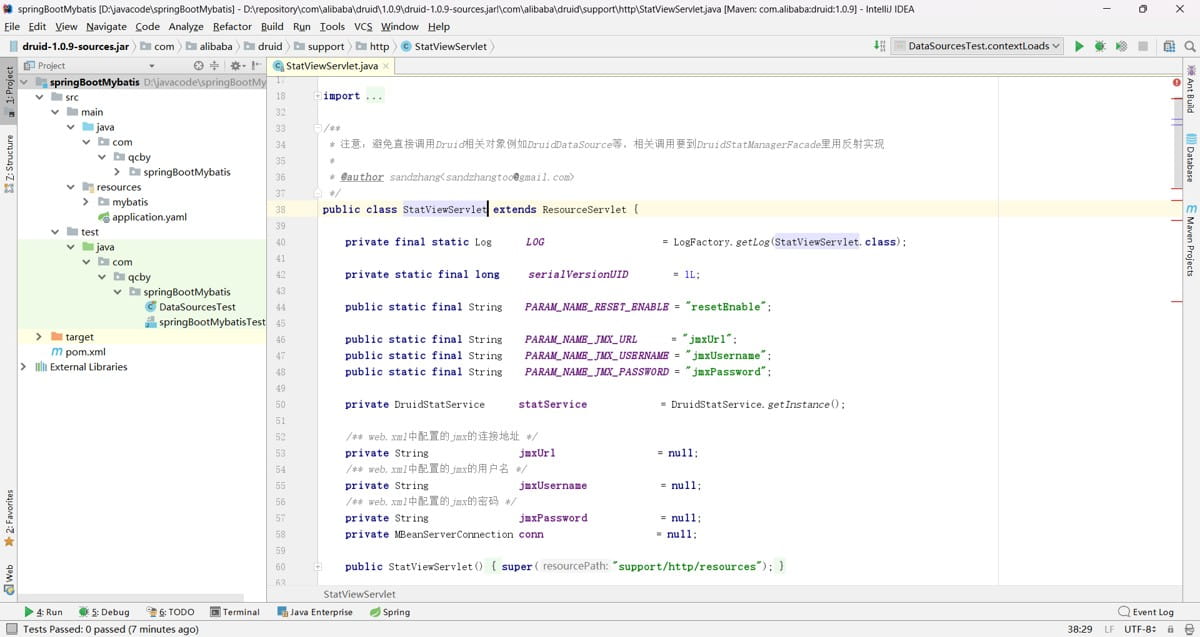Open the Event Log
This screenshot has height=637, width=1200.
point(1146,612)
